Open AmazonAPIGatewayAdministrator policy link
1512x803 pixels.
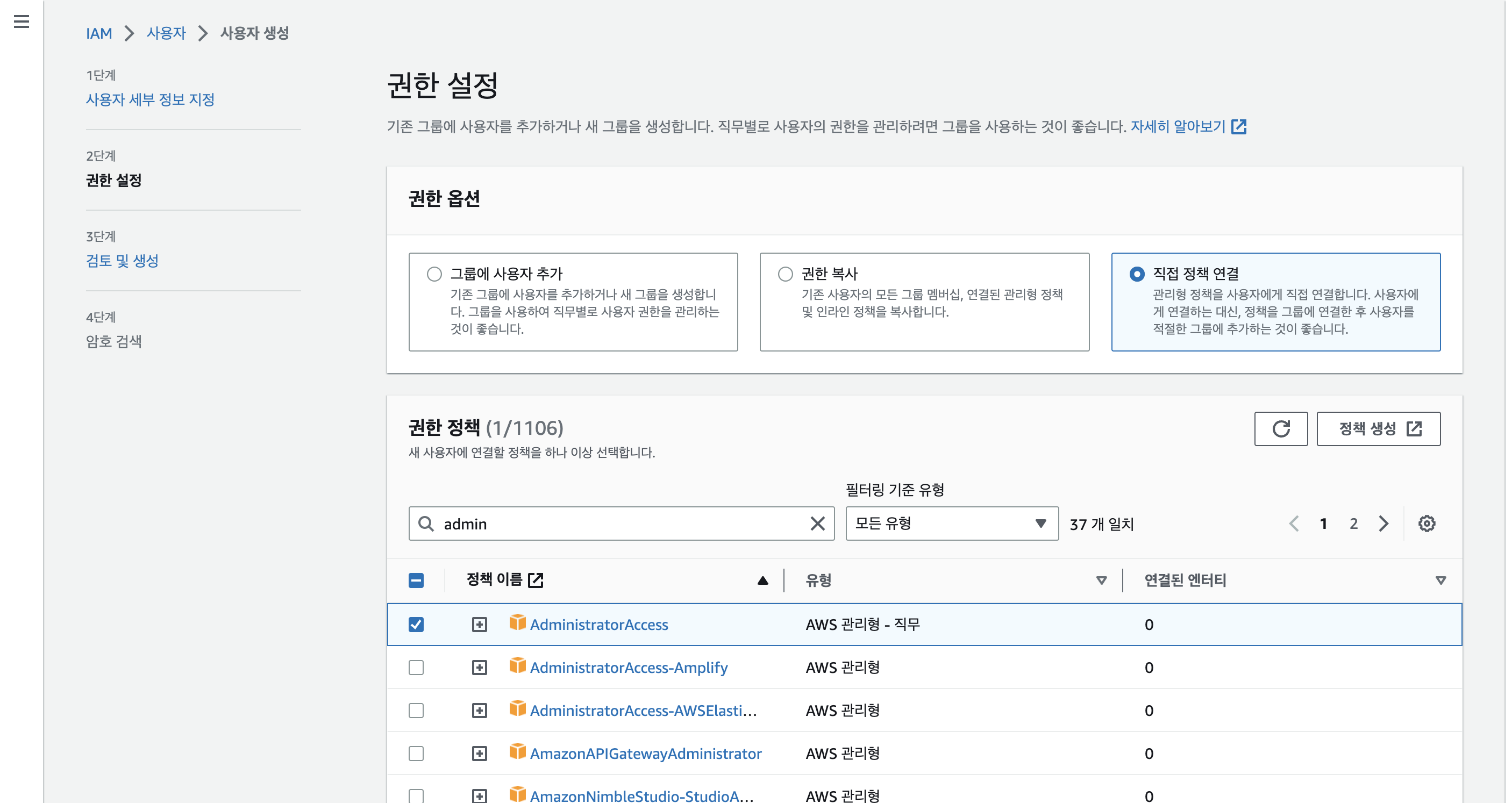coord(646,753)
